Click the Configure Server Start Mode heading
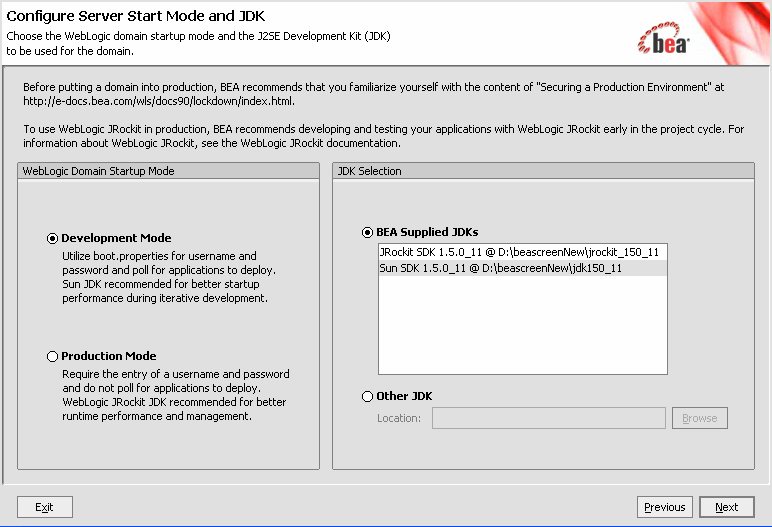Image resolution: width=772 pixels, height=527 pixels. pos(136,16)
